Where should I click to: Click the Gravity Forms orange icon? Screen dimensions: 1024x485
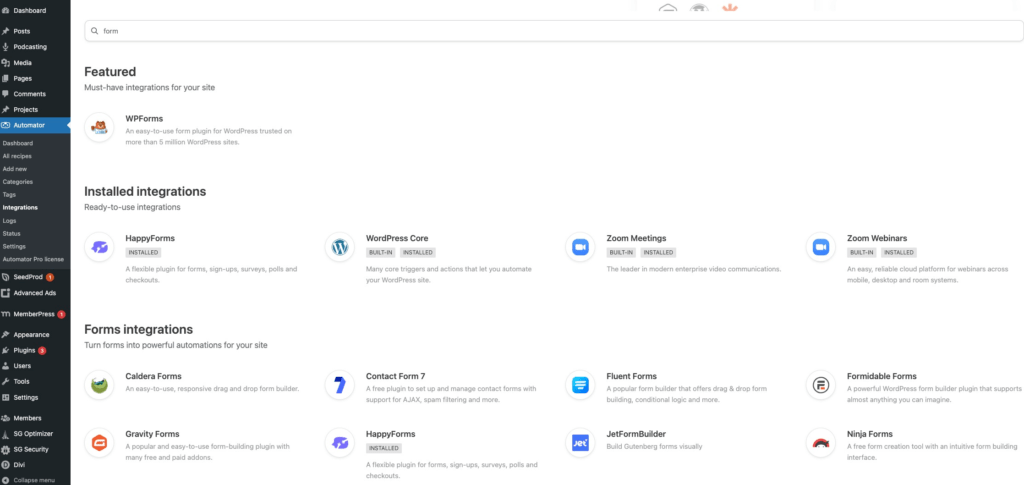[99, 443]
